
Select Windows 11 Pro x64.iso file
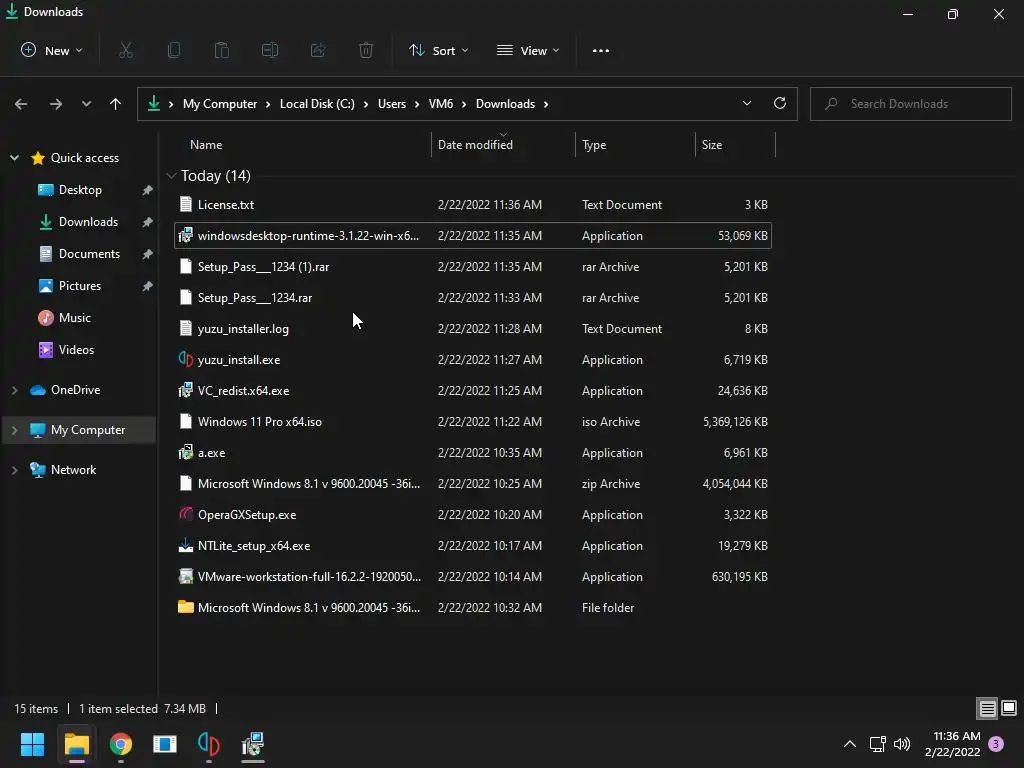point(473,421)
